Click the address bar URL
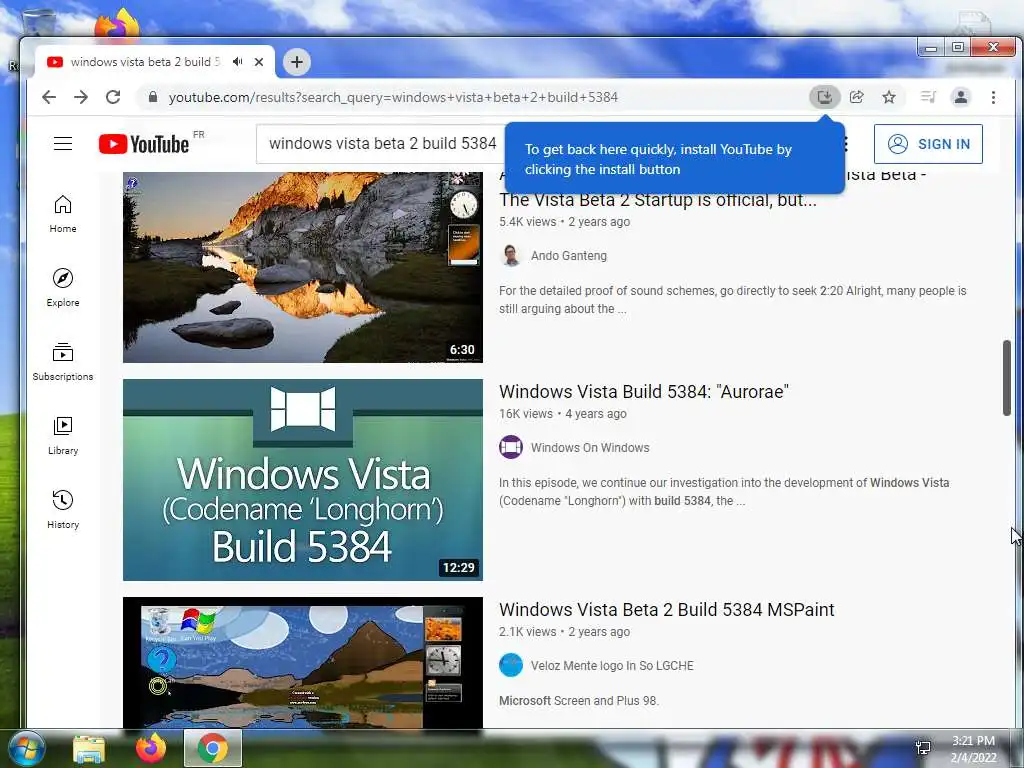 click(x=393, y=97)
